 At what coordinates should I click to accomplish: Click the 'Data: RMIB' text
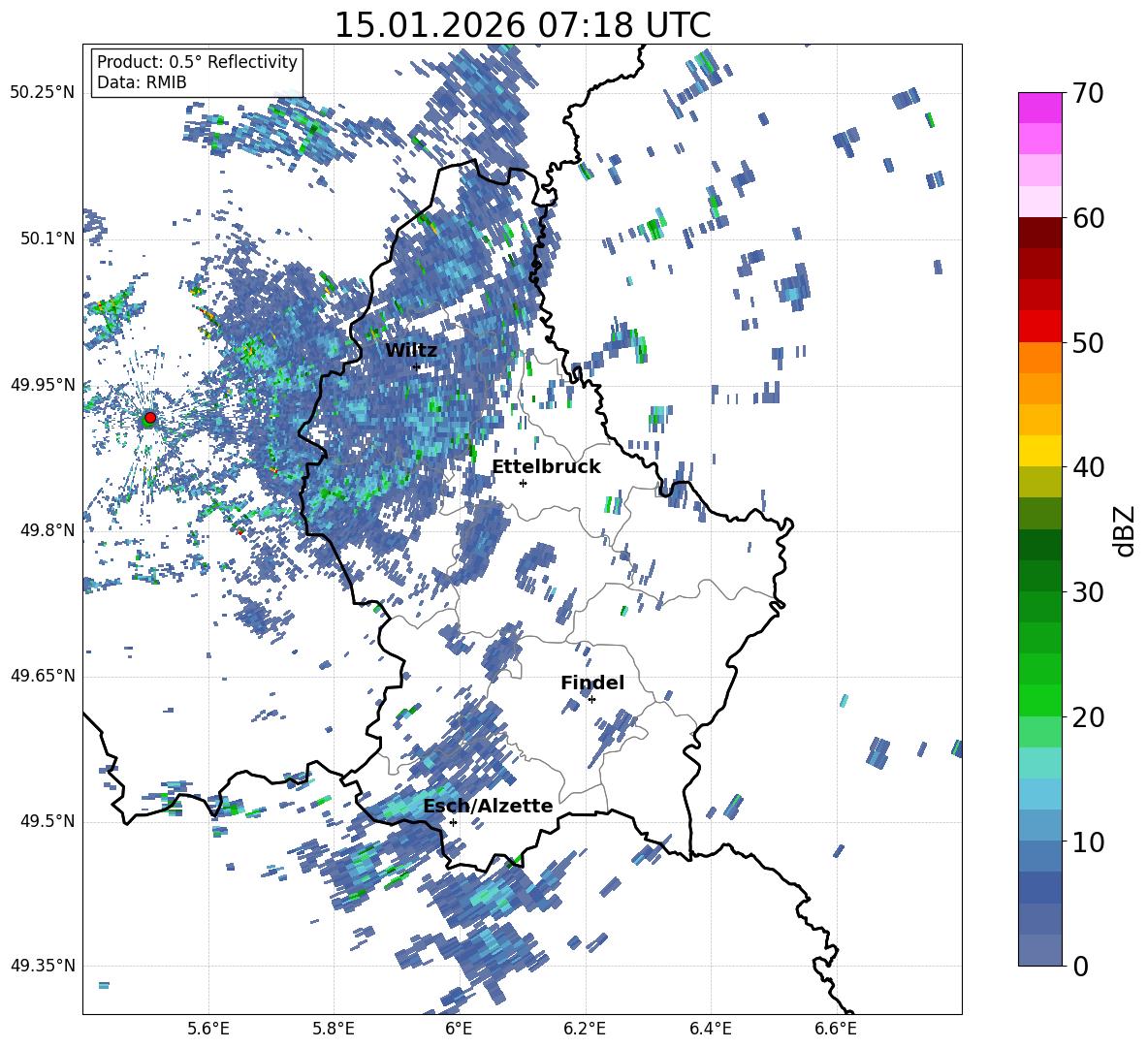142,82
